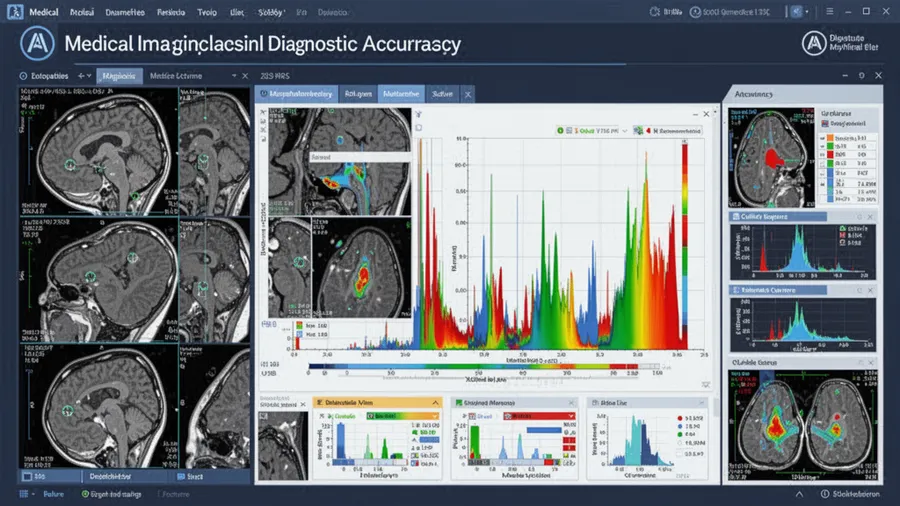Screen dimensions: 900x506
Task: Open the green-orange gradient dropdown in orange panel
Action: point(403,416)
